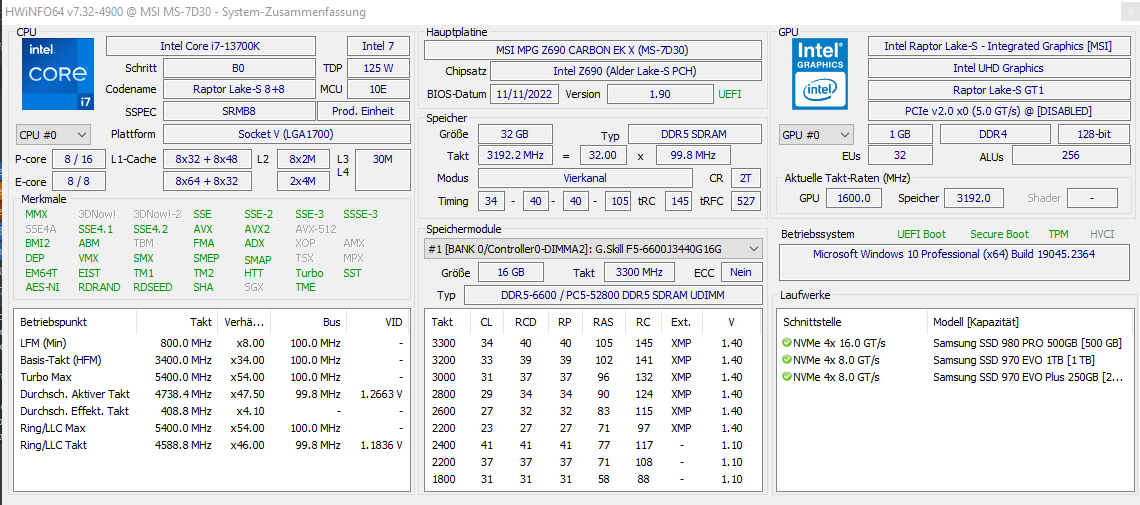Click the Windows 10 Professional OS field
Screen dimensions: 1140x505
[x=954, y=262]
